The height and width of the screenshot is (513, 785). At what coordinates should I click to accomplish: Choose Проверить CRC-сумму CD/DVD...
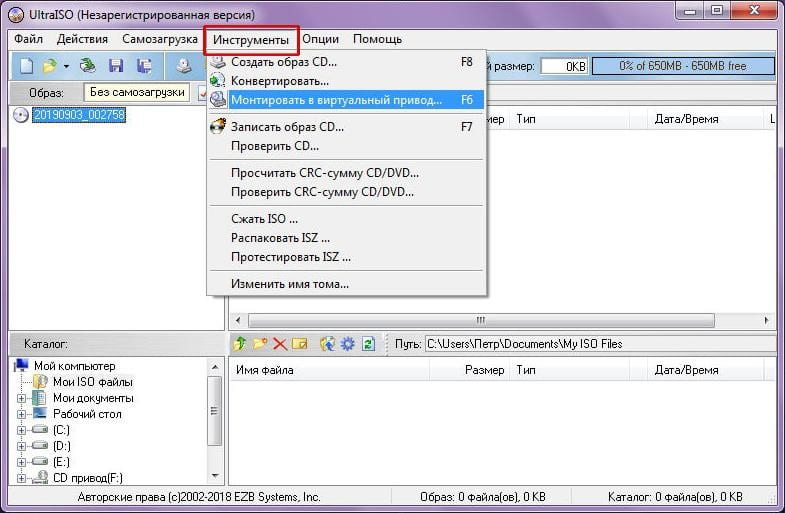346,192
